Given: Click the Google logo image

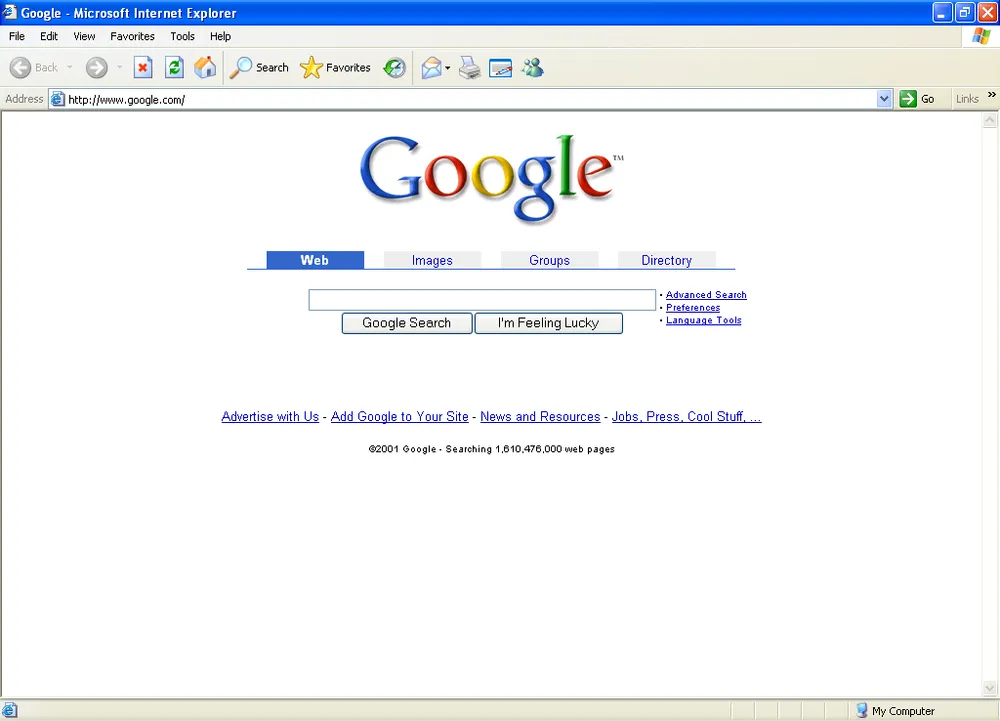Looking at the screenshot, I should [x=492, y=179].
